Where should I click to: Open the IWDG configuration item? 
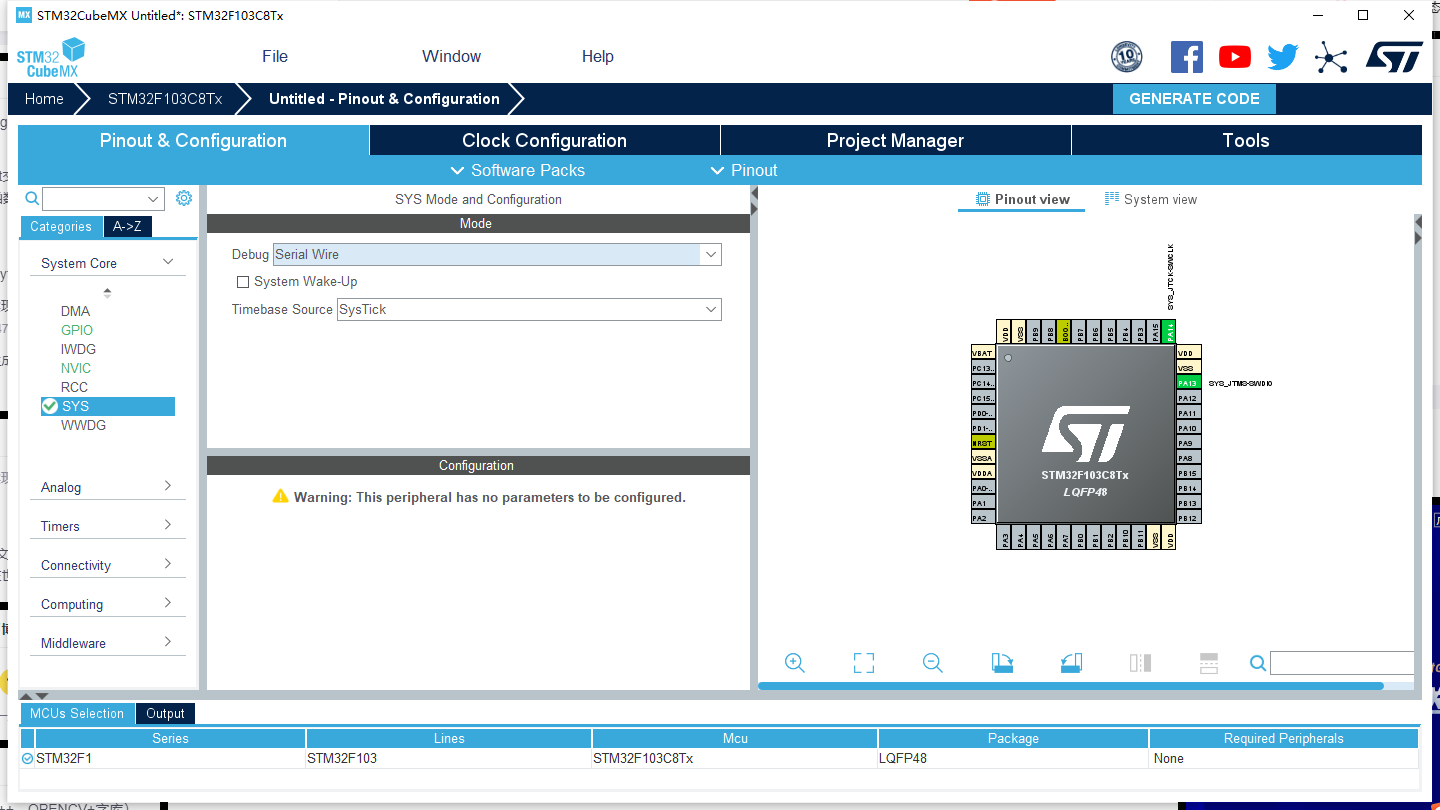click(78, 349)
